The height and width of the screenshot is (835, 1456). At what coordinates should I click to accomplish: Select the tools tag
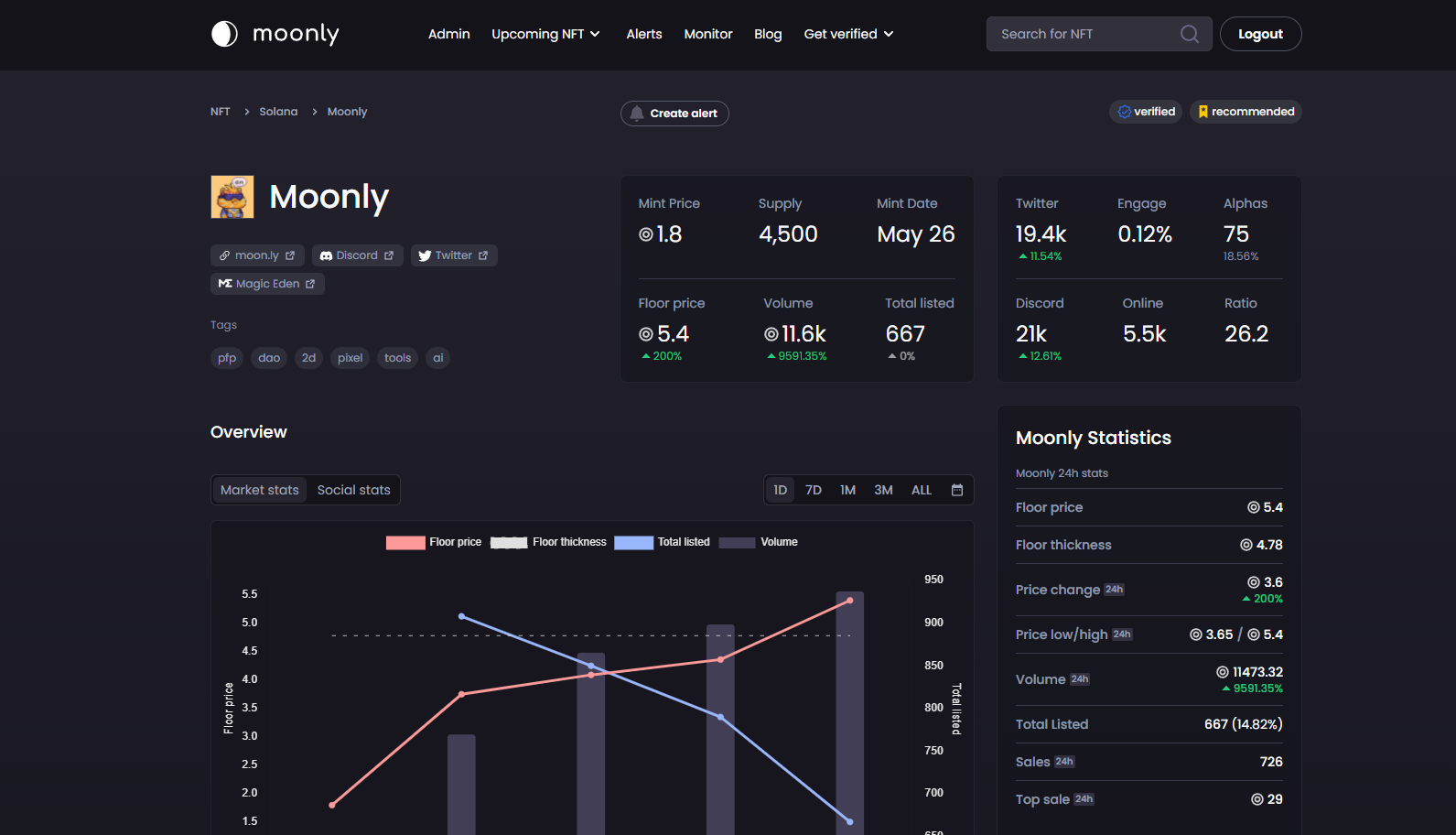(x=397, y=358)
